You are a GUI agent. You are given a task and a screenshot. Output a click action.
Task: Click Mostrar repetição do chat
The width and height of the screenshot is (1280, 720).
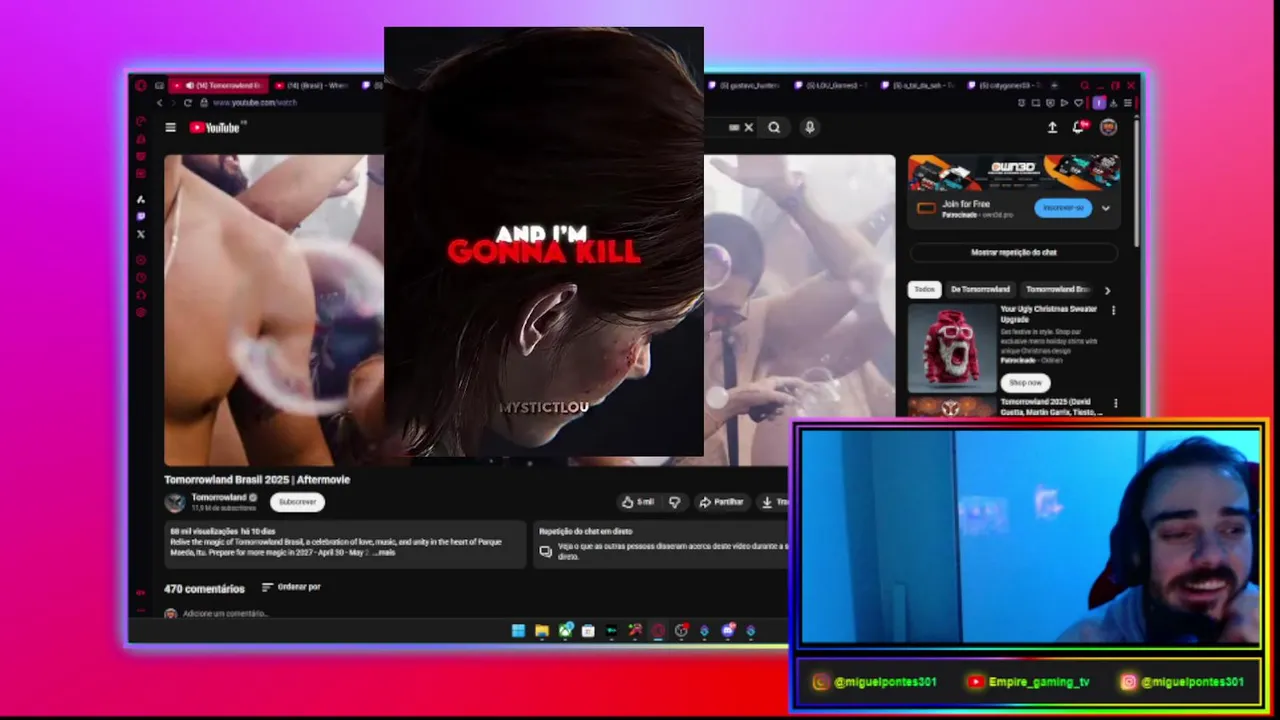pos(1013,253)
